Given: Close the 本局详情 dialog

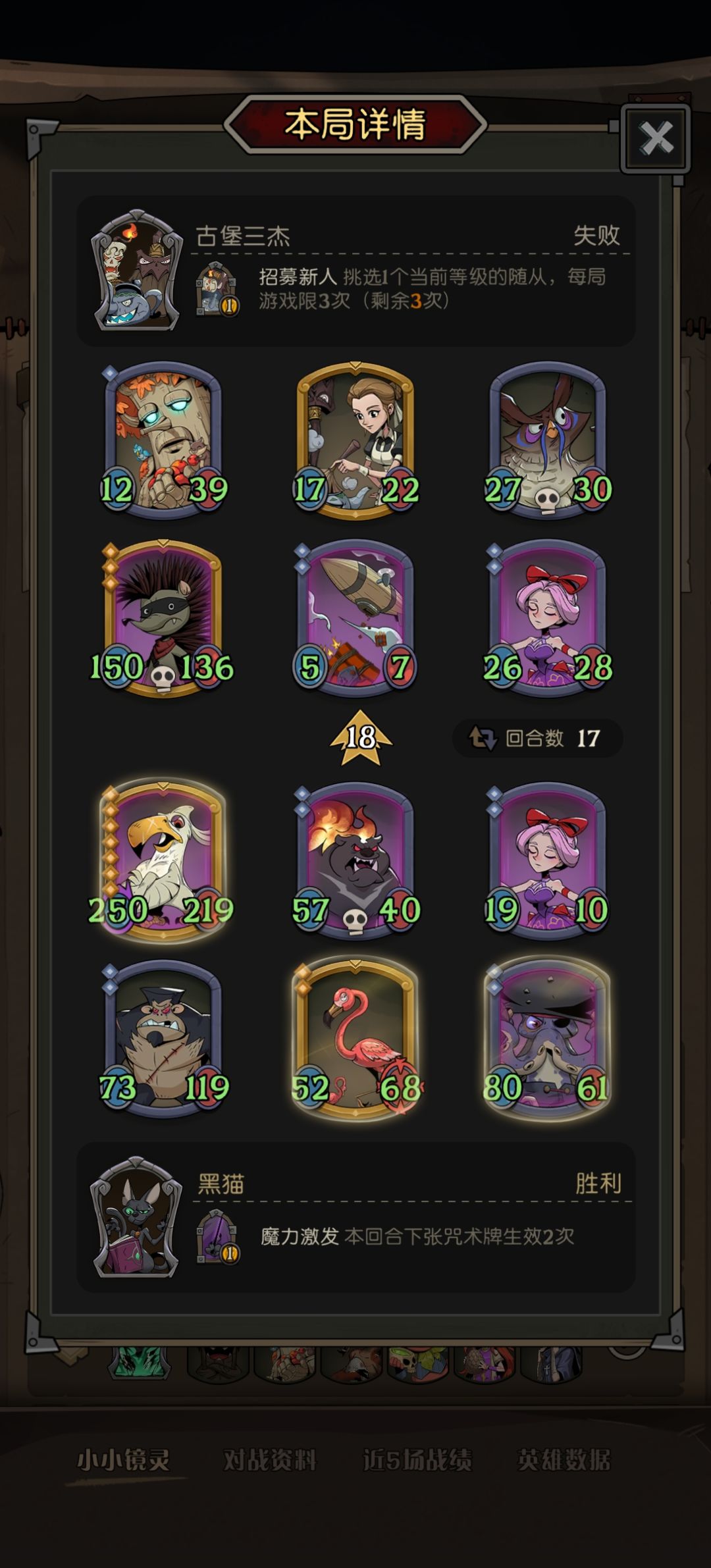Looking at the screenshot, I should tap(656, 138).
